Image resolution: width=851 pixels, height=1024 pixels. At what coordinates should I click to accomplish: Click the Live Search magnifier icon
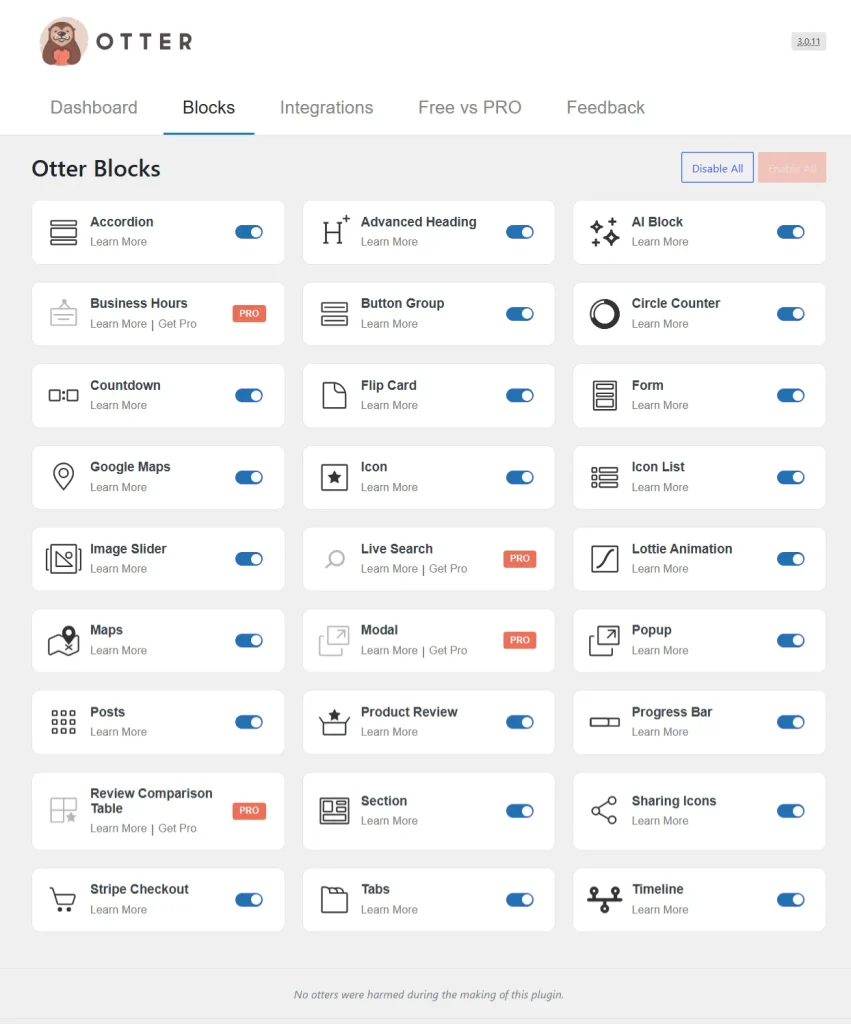[333, 558]
